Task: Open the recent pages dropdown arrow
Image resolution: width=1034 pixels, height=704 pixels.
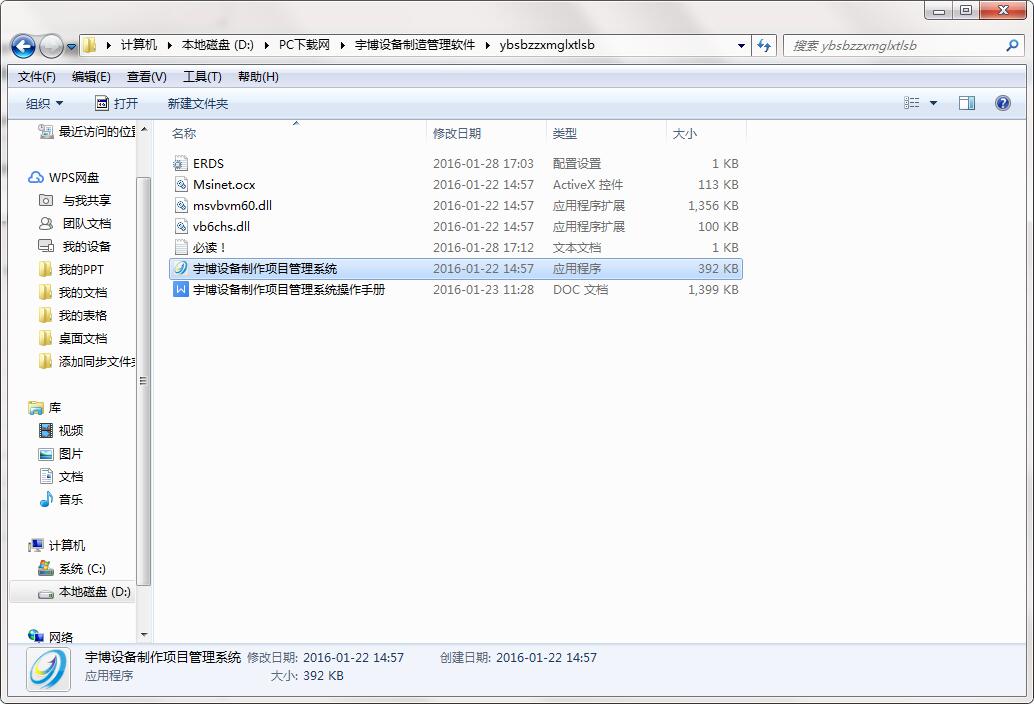Action: (71, 47)
